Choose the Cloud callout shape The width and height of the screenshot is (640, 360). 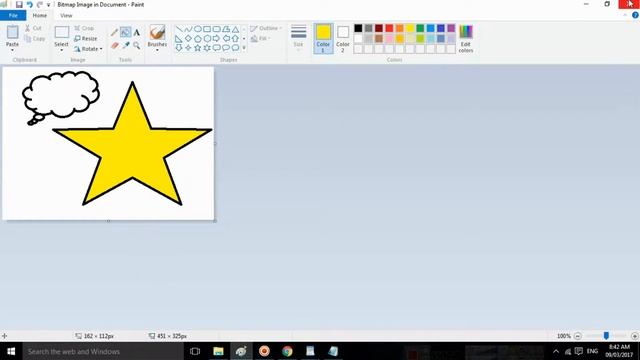236,48
